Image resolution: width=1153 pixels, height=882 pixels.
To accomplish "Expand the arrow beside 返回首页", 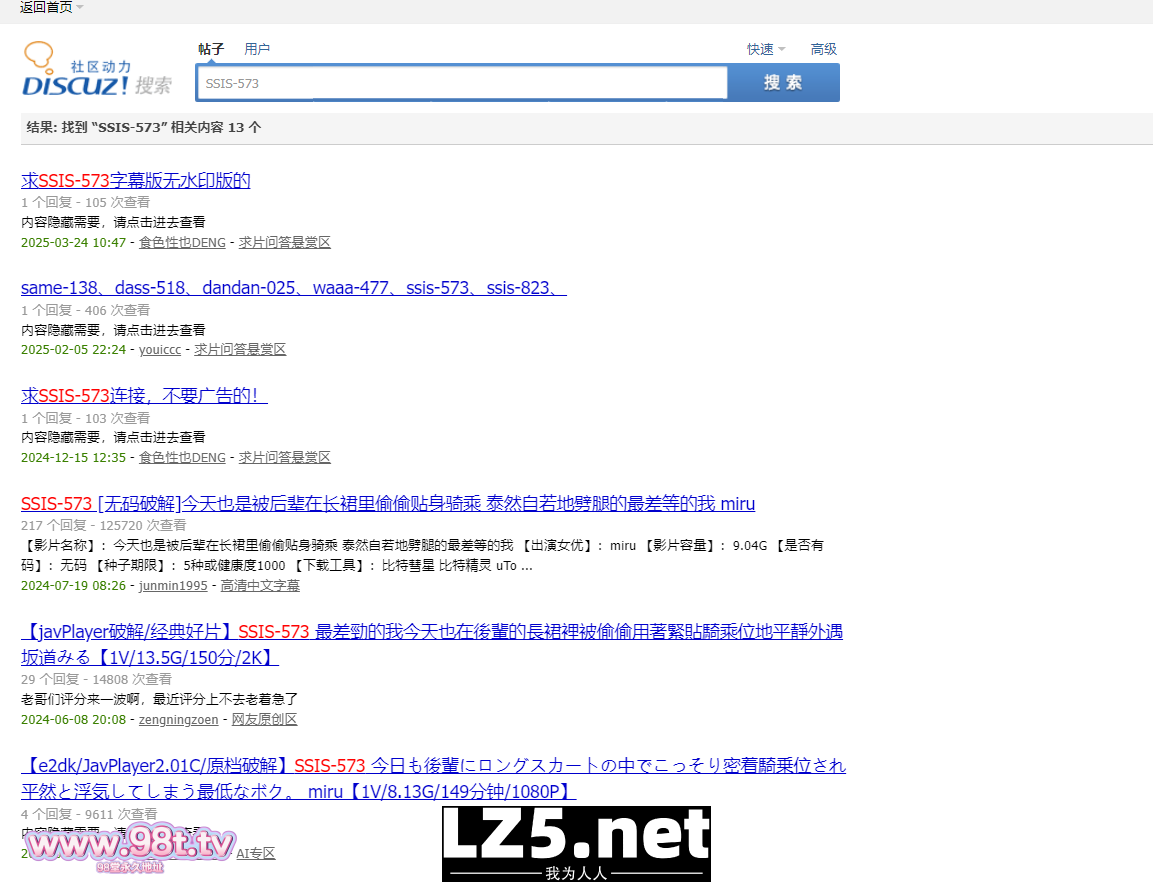I will point(80,8).
